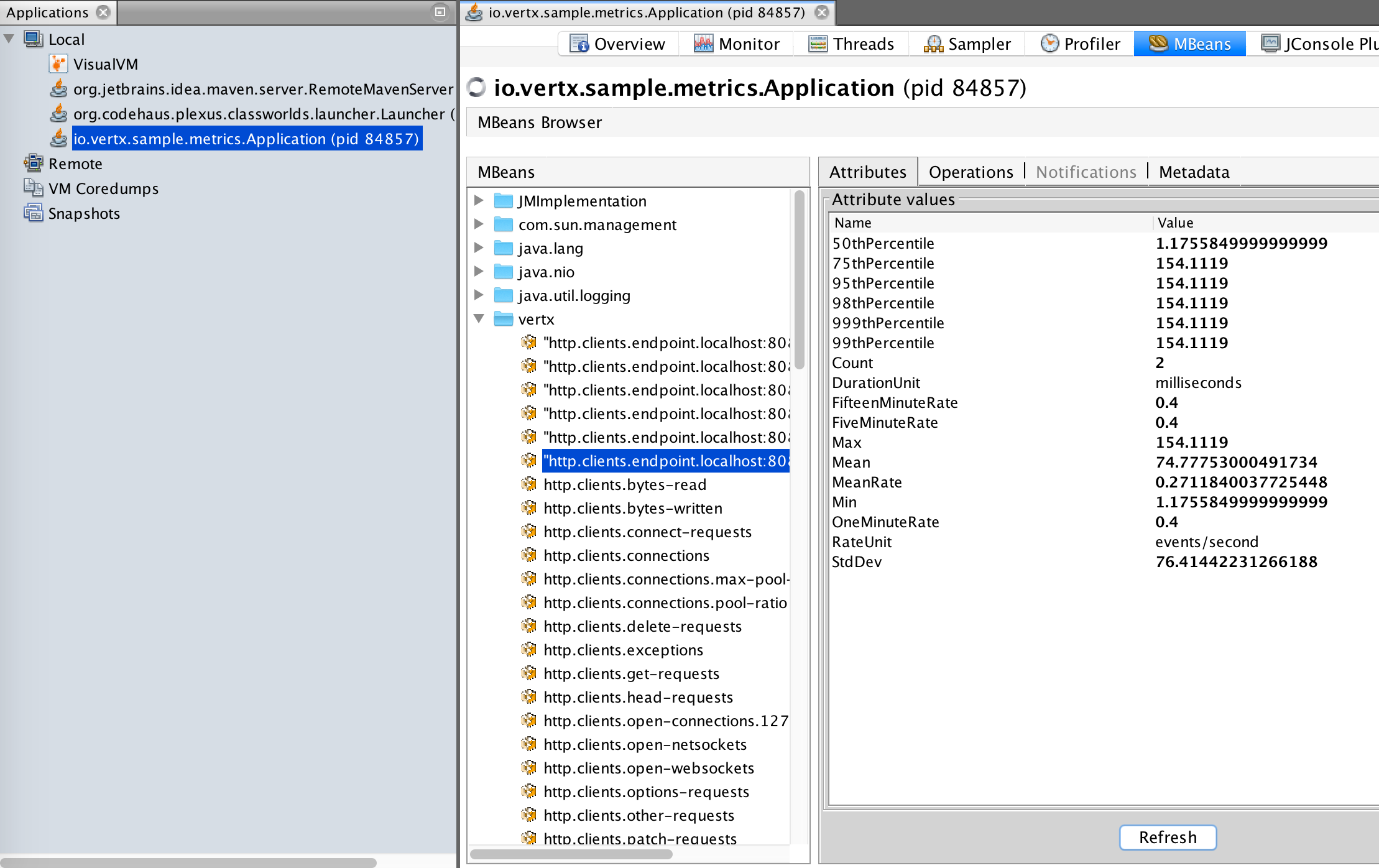Minimize the Applications panel
1379x868 pixels.
(x=440, y=12)
